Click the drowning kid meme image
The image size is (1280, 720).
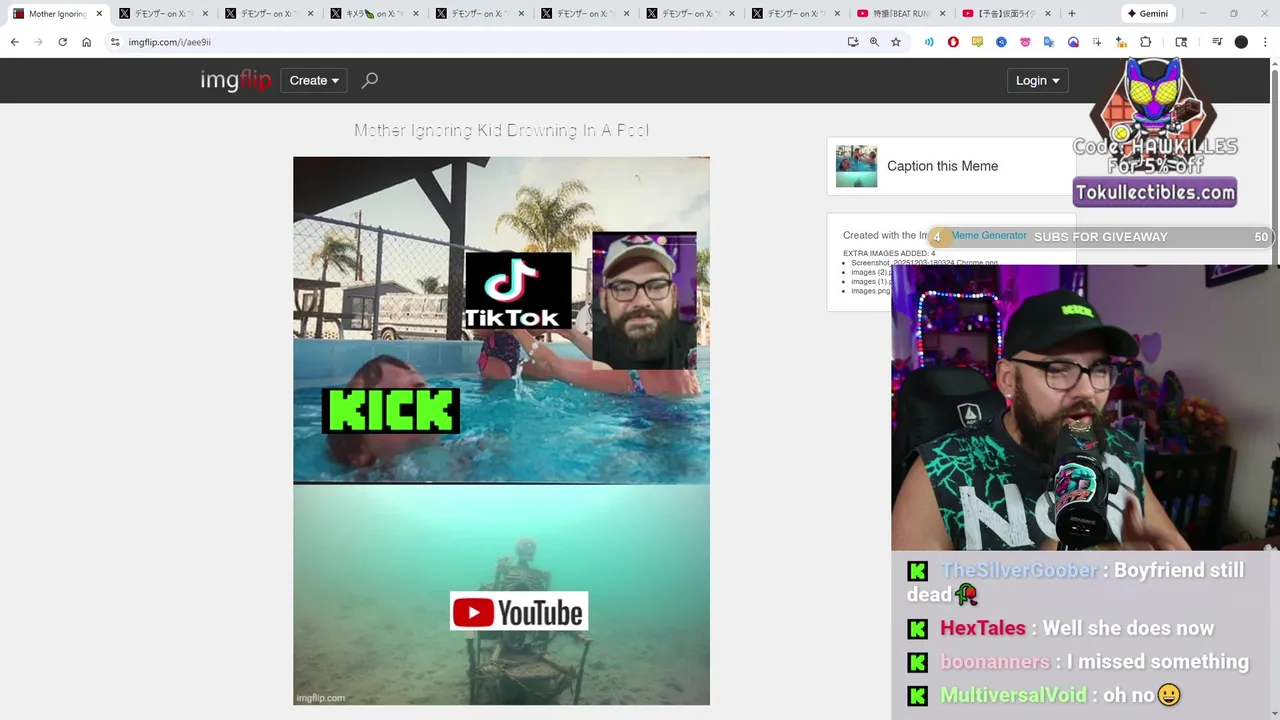501,431
